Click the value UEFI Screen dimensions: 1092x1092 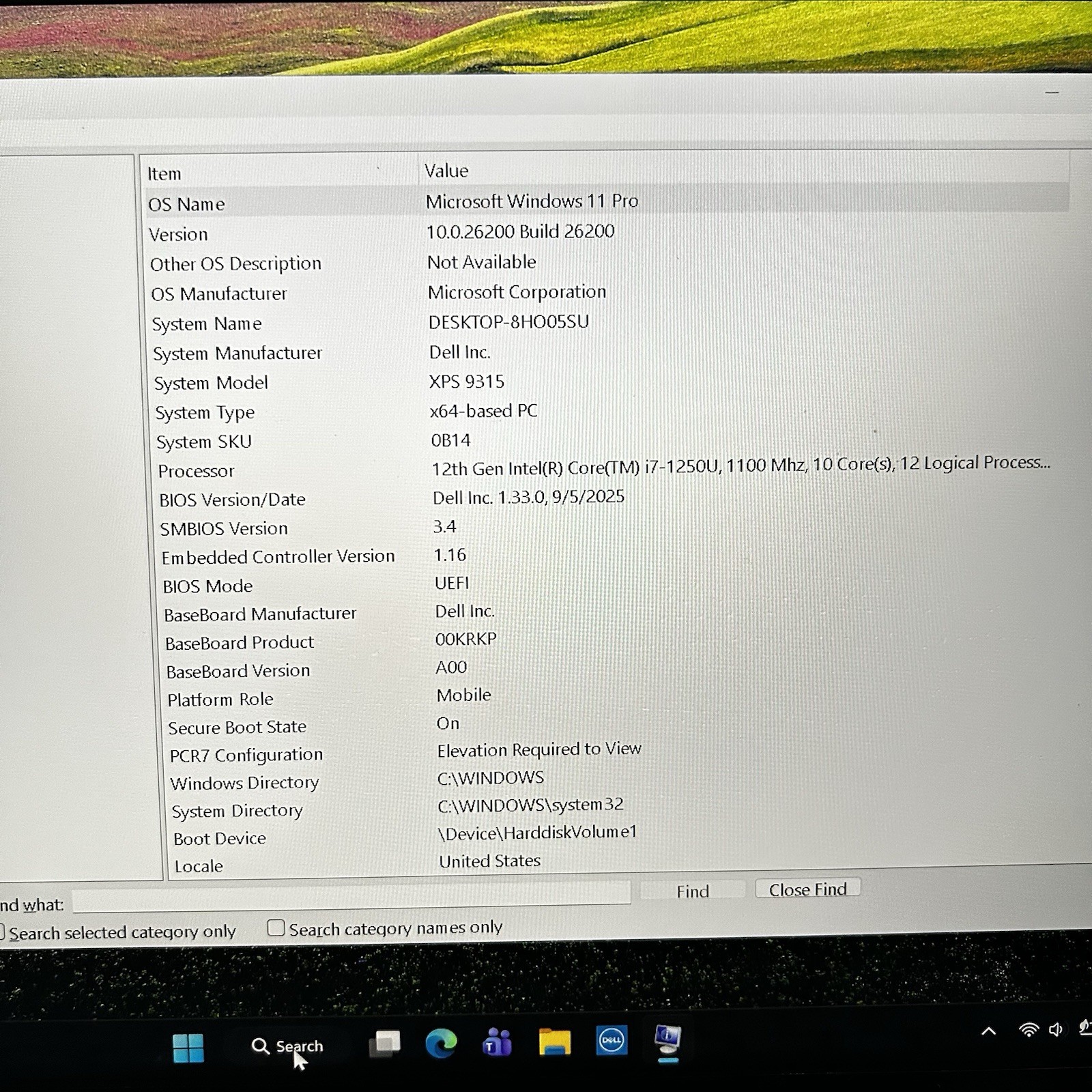tap(452, 583)
